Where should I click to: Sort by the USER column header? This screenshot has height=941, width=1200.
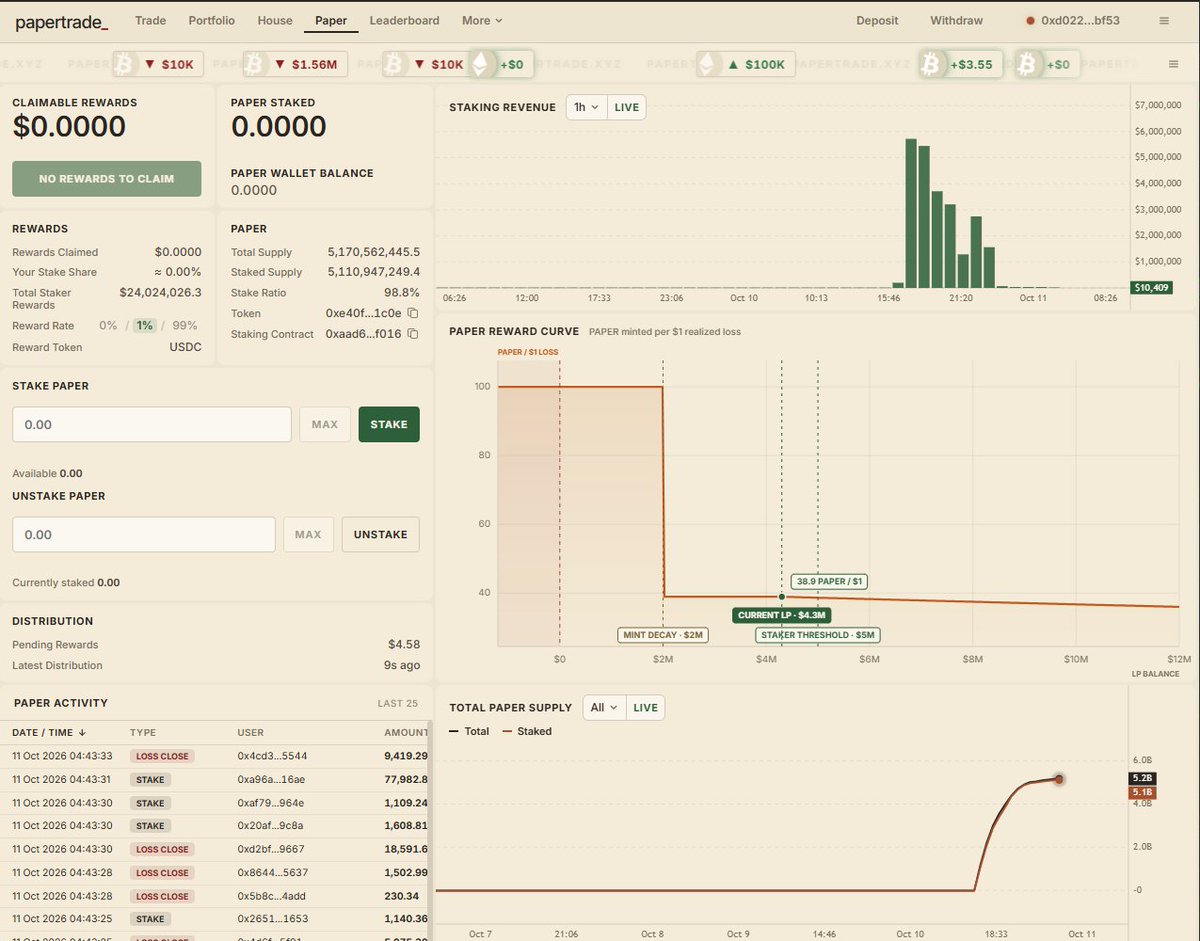coord(250,732)
